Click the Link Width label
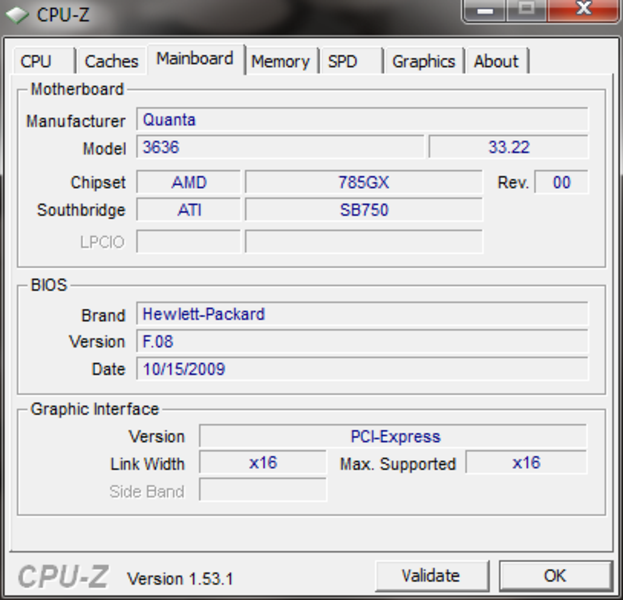623x600 pixels. [147, 464]
